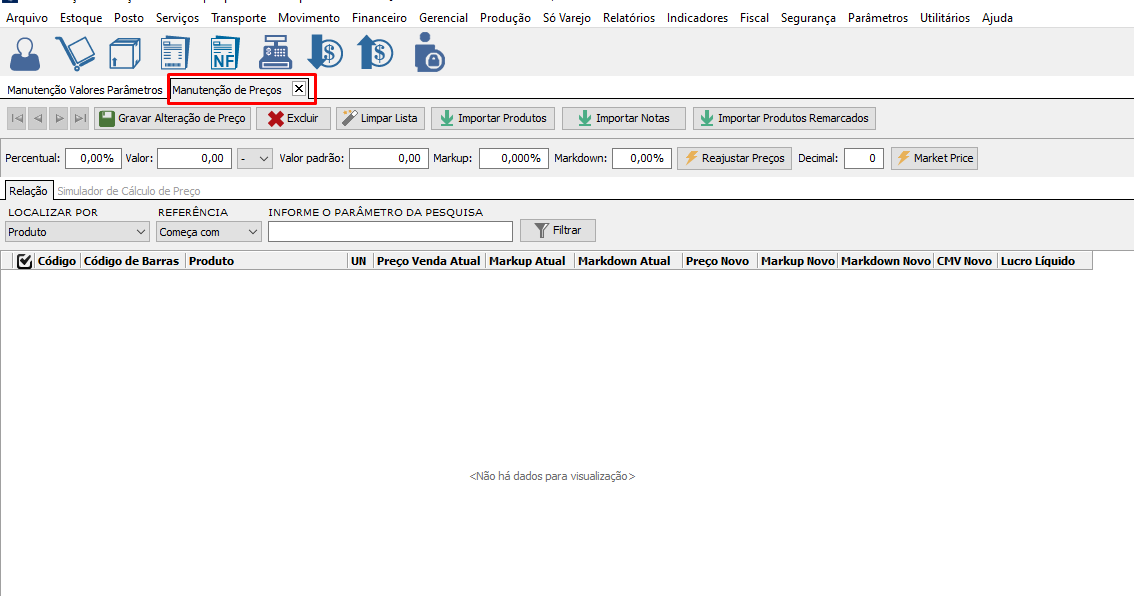
Task: Launch the cash register icon
Action: pos(275,53)
